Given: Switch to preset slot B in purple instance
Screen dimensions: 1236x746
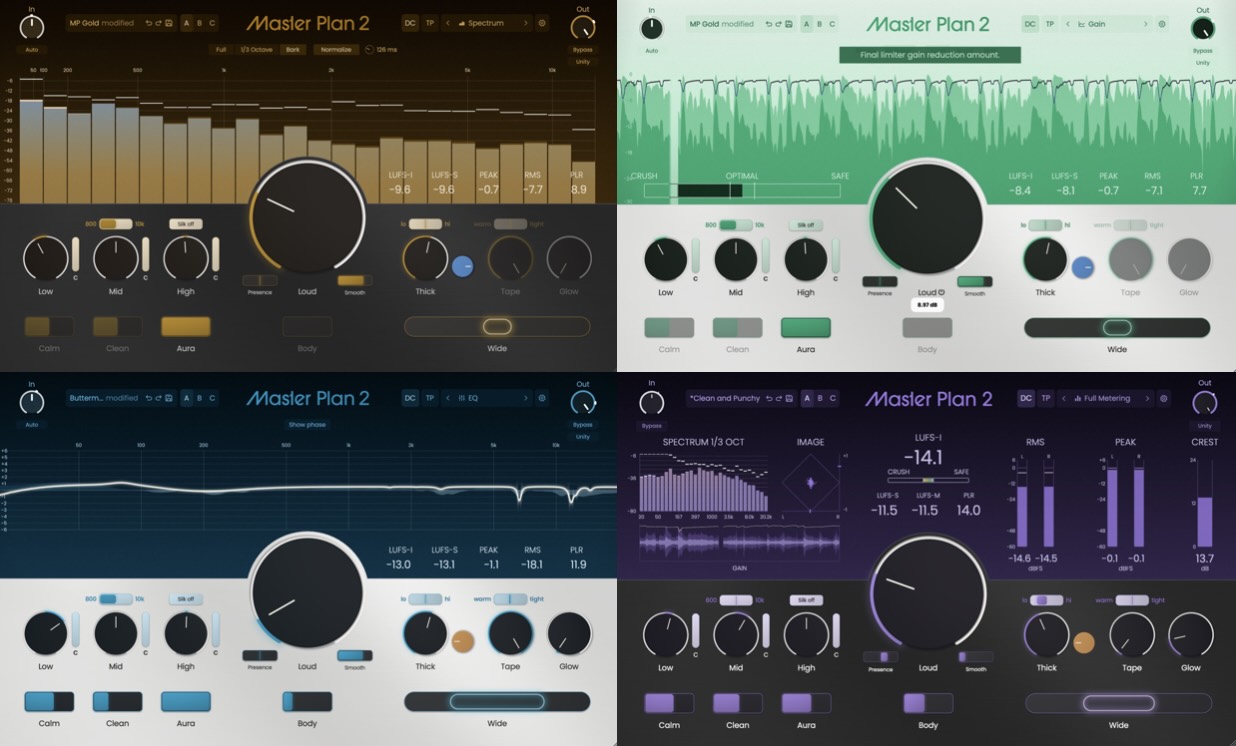Looking at the screenshot, I should coord(820,398).
